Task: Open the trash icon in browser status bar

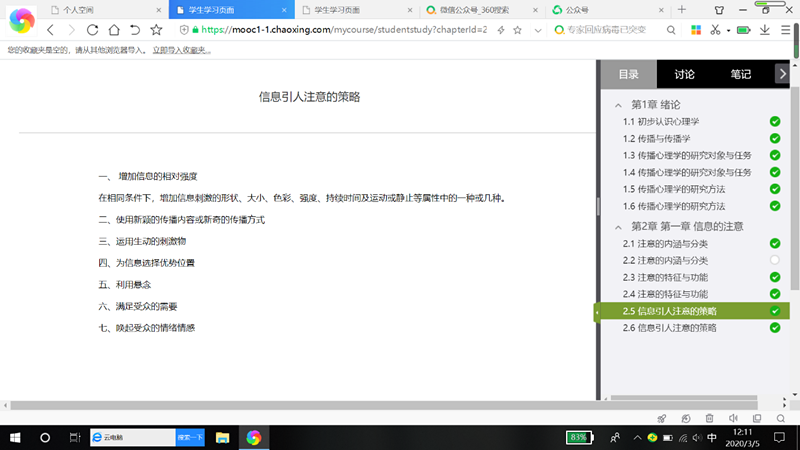Action: [709, 418]
